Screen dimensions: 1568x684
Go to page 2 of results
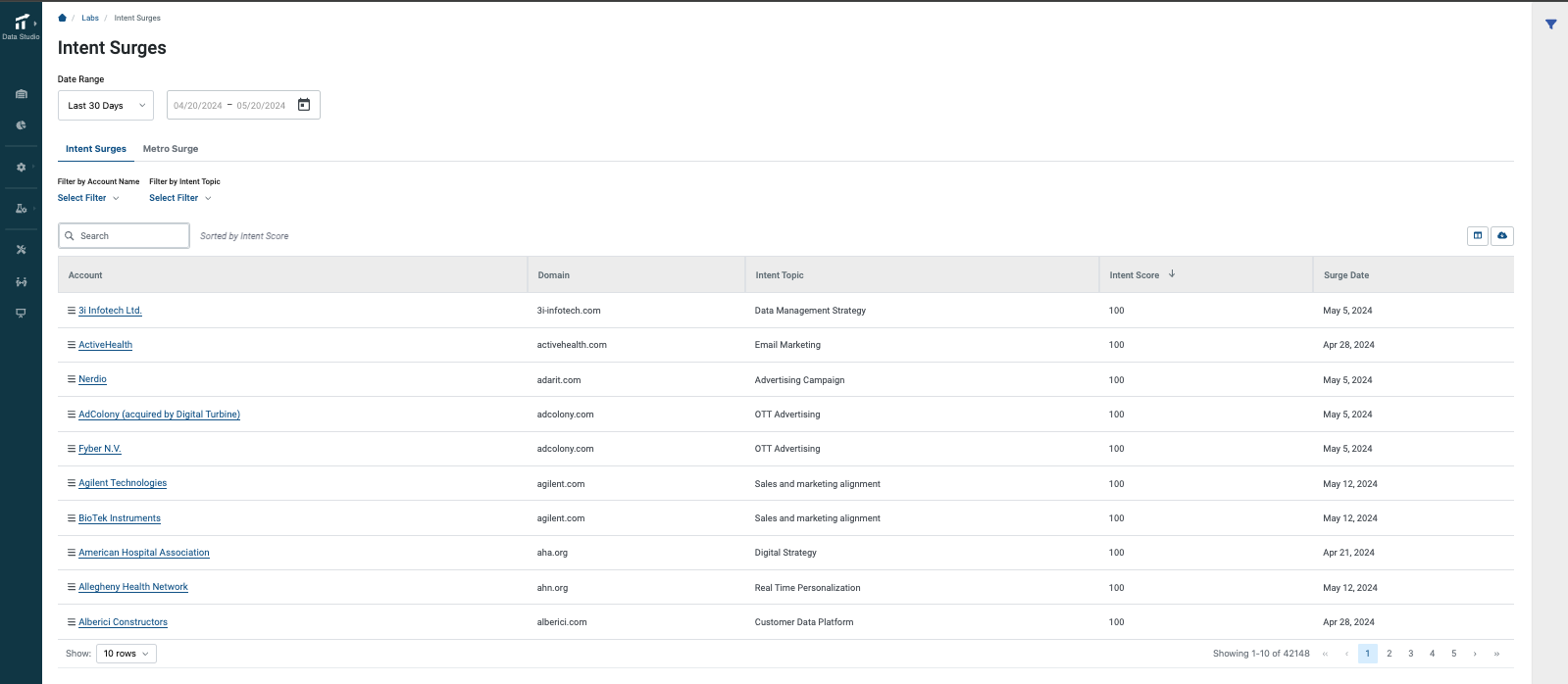(1389, 654)
